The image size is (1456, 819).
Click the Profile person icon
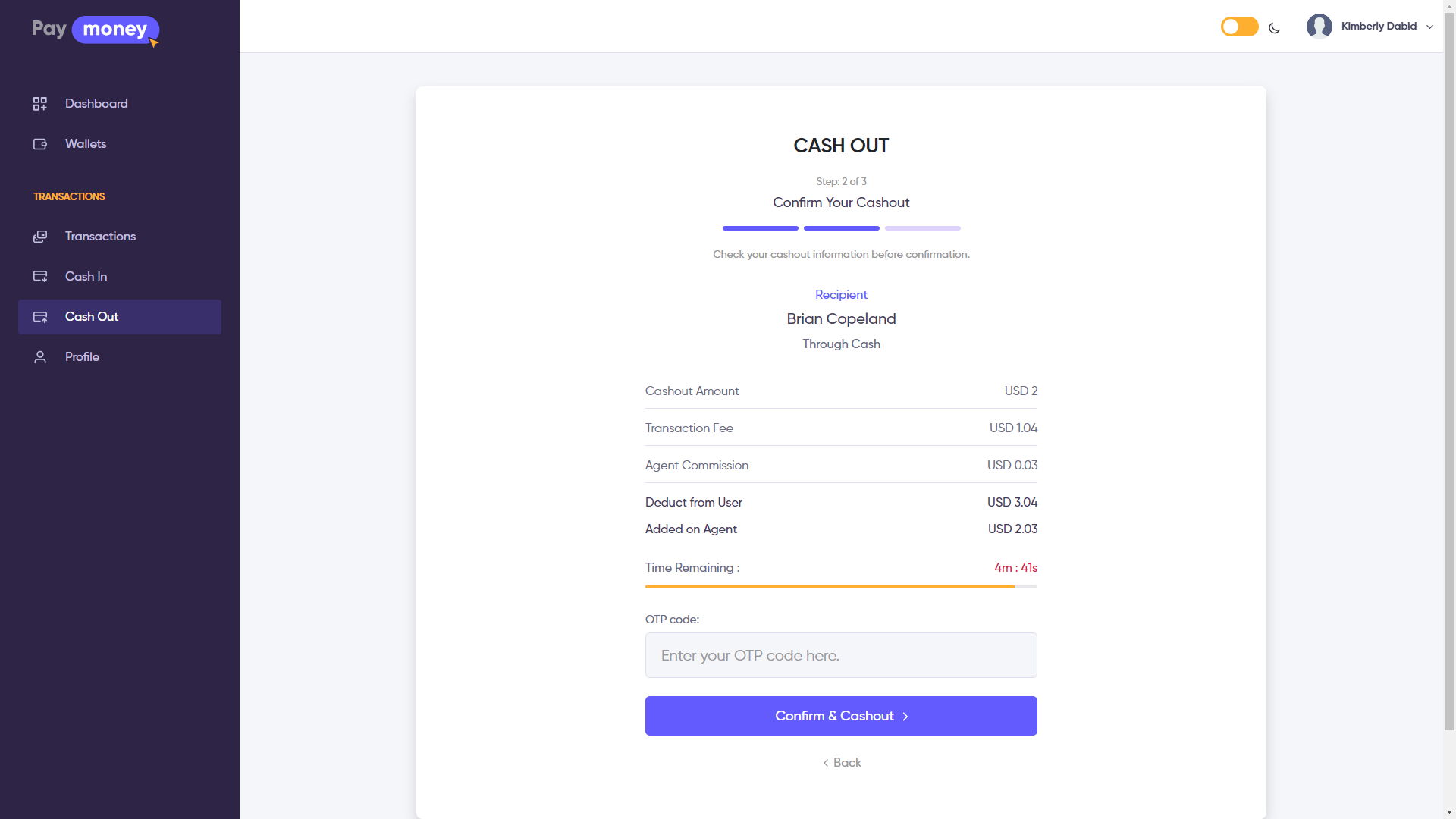click(39, 356)
